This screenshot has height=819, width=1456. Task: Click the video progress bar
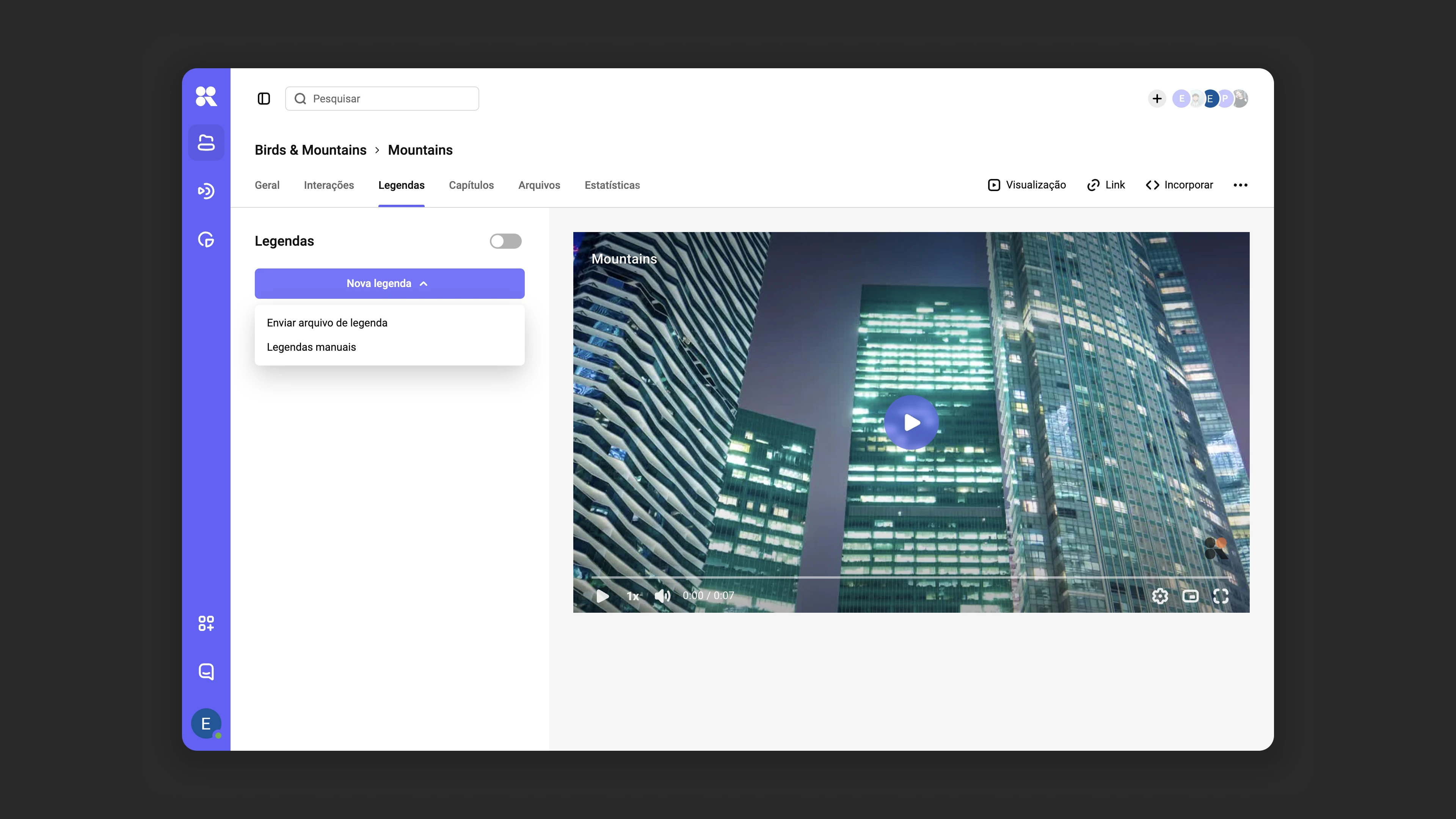[910, 577]
